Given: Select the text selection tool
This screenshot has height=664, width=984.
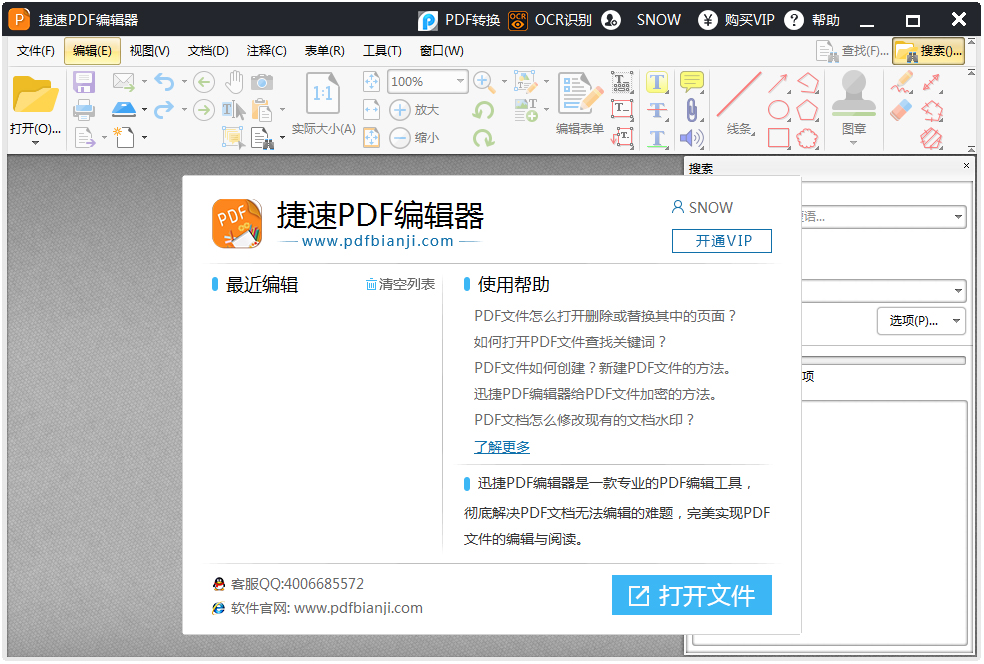Looking at the screenshot, I should coord(233,110).
